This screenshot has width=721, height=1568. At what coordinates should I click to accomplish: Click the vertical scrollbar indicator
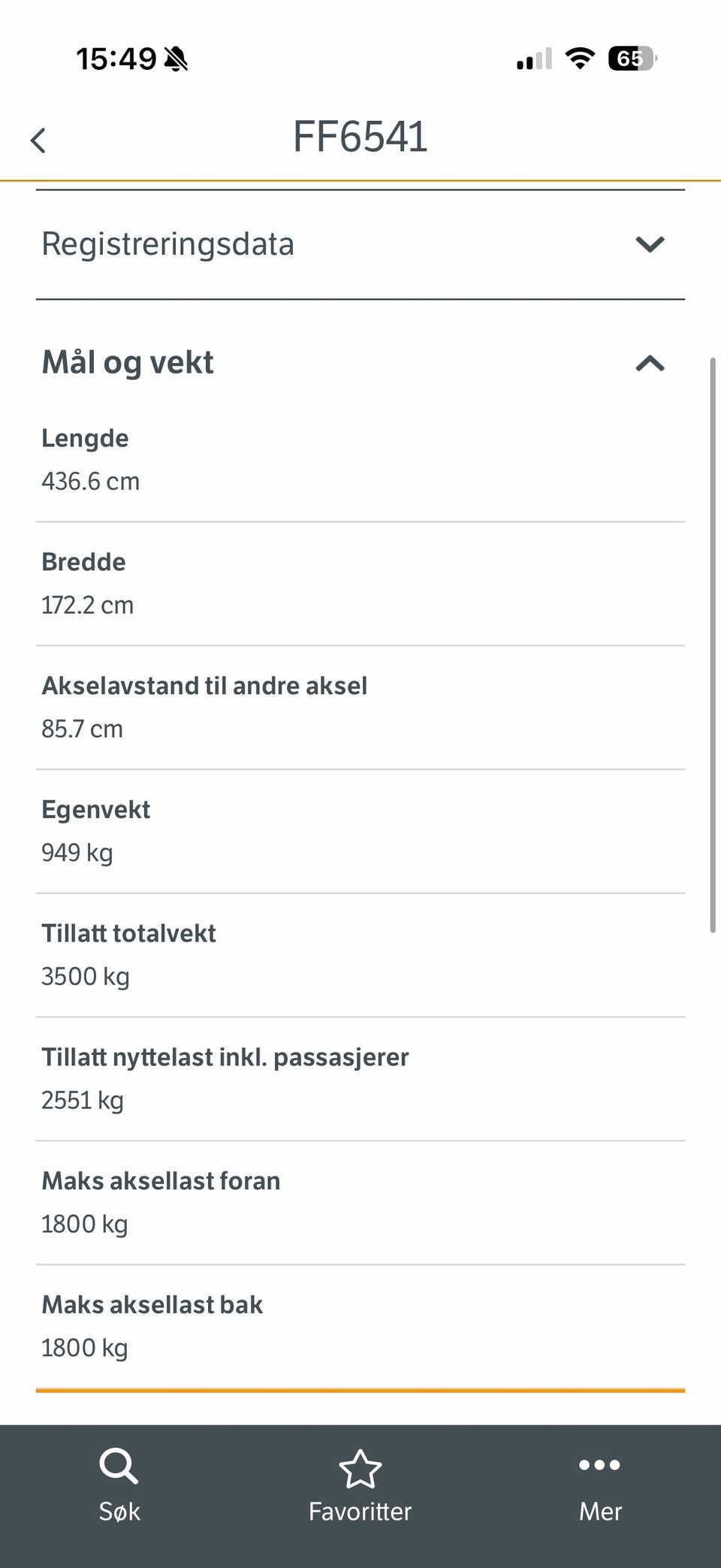[x=713, y=646]
